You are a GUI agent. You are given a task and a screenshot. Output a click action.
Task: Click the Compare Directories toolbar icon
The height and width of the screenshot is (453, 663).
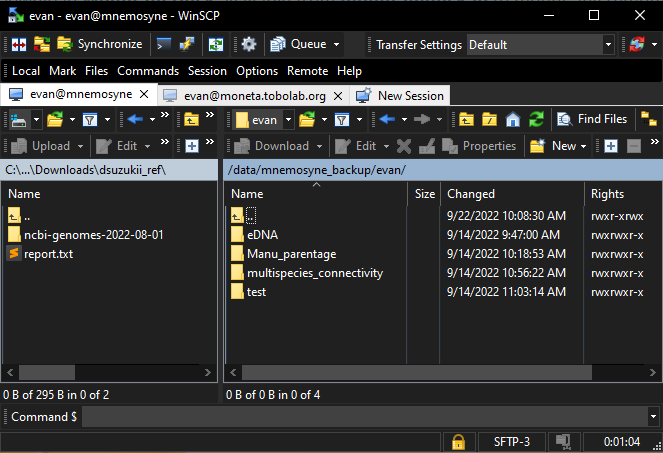coord(19,44)
